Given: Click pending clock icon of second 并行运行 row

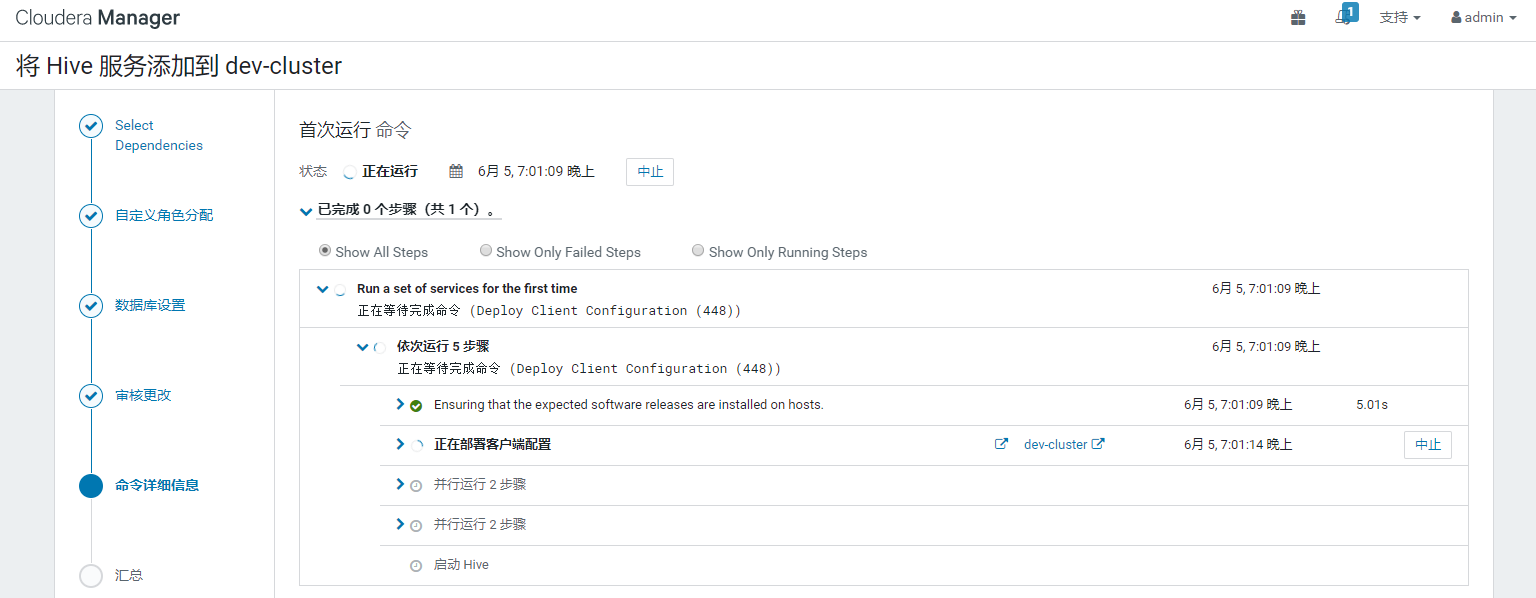Looking at the screenshot, I should click(x=416, y=525).
